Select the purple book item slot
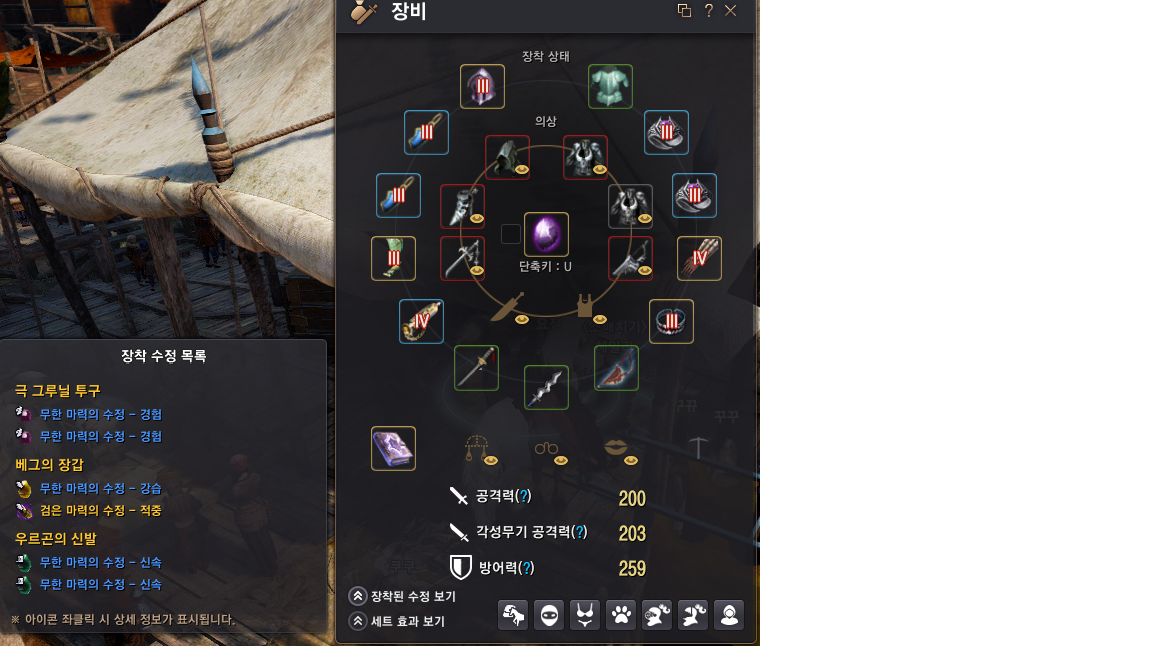1152x648 pixels. [x=393, y=448]
